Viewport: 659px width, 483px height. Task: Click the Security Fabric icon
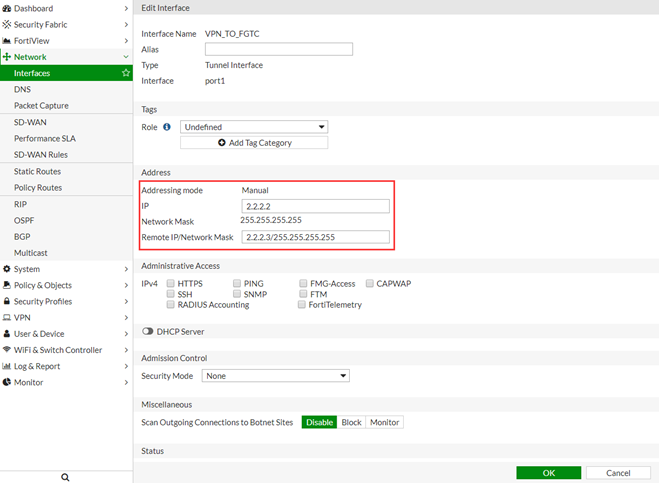7,24
